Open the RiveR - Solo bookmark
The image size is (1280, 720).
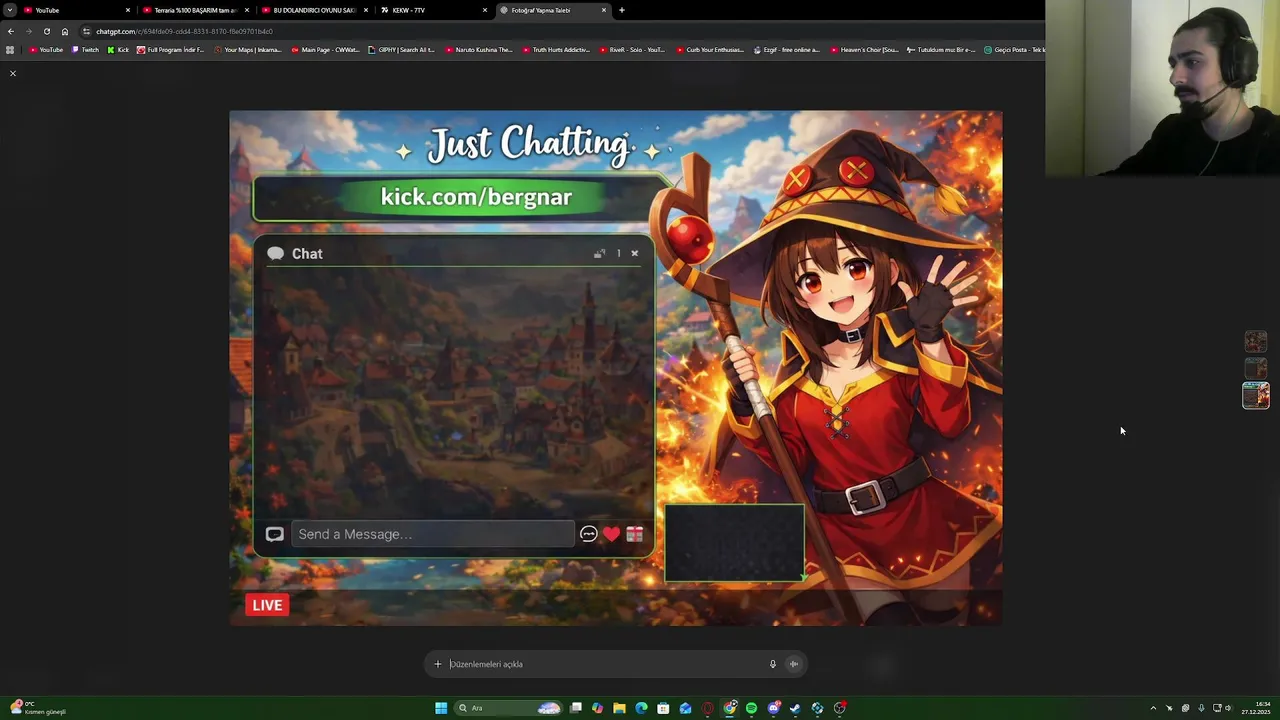point(633,50)
